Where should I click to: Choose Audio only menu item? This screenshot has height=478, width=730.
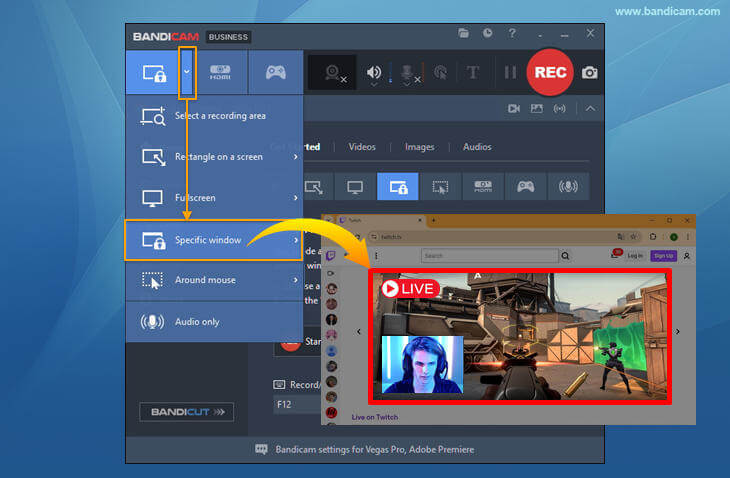pos(214,322)
